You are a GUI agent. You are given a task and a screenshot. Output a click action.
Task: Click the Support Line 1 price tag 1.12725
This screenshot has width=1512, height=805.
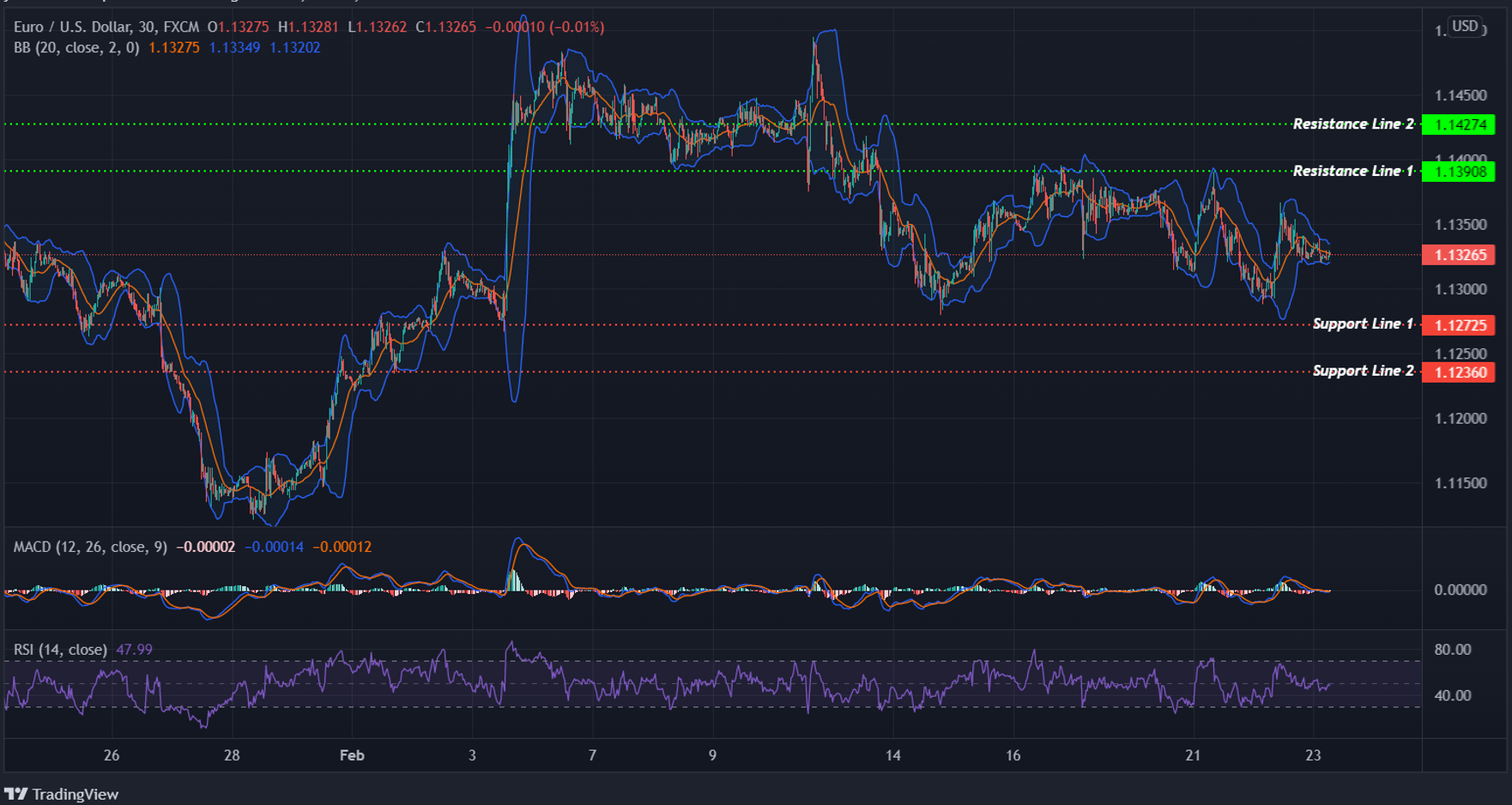click(x=1461, y=326)
